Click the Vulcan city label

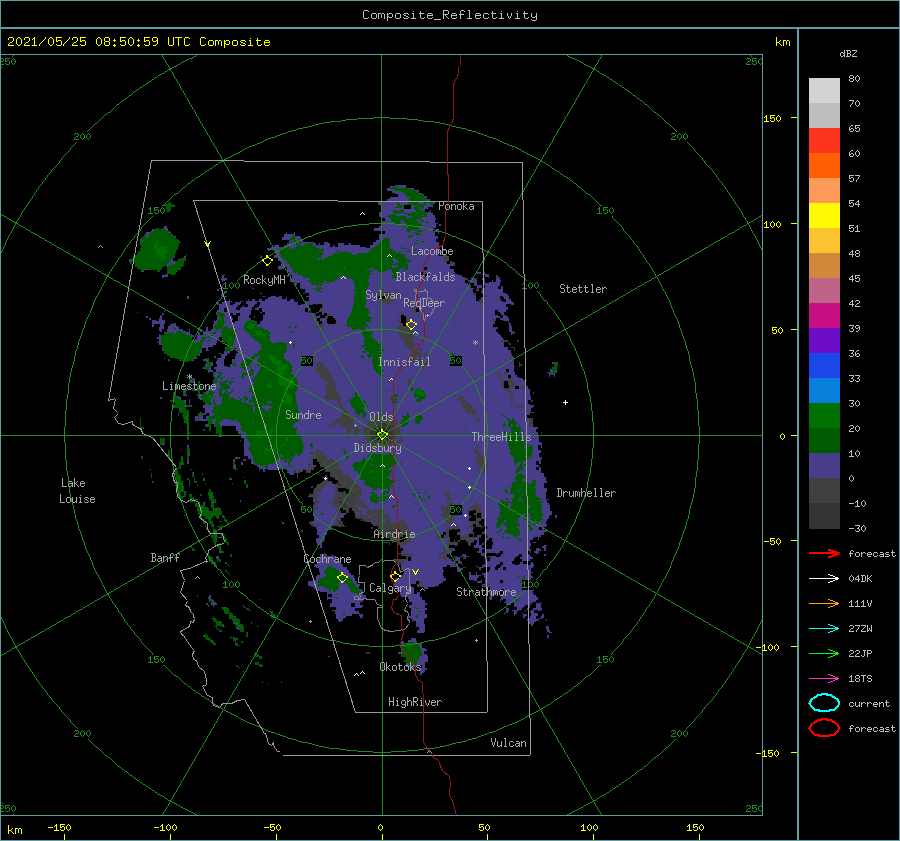tap(508, 743)
